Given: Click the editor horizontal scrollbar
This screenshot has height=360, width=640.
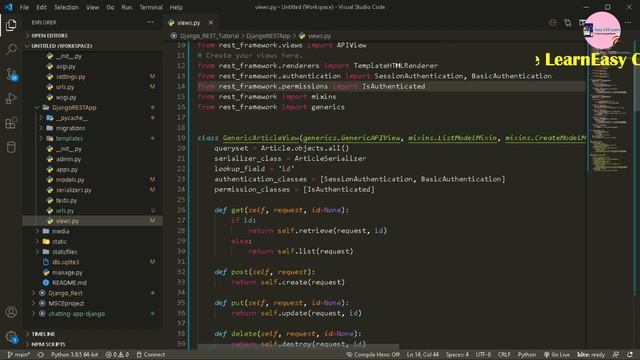Looking at the screenshot, I should pos(298,347).
